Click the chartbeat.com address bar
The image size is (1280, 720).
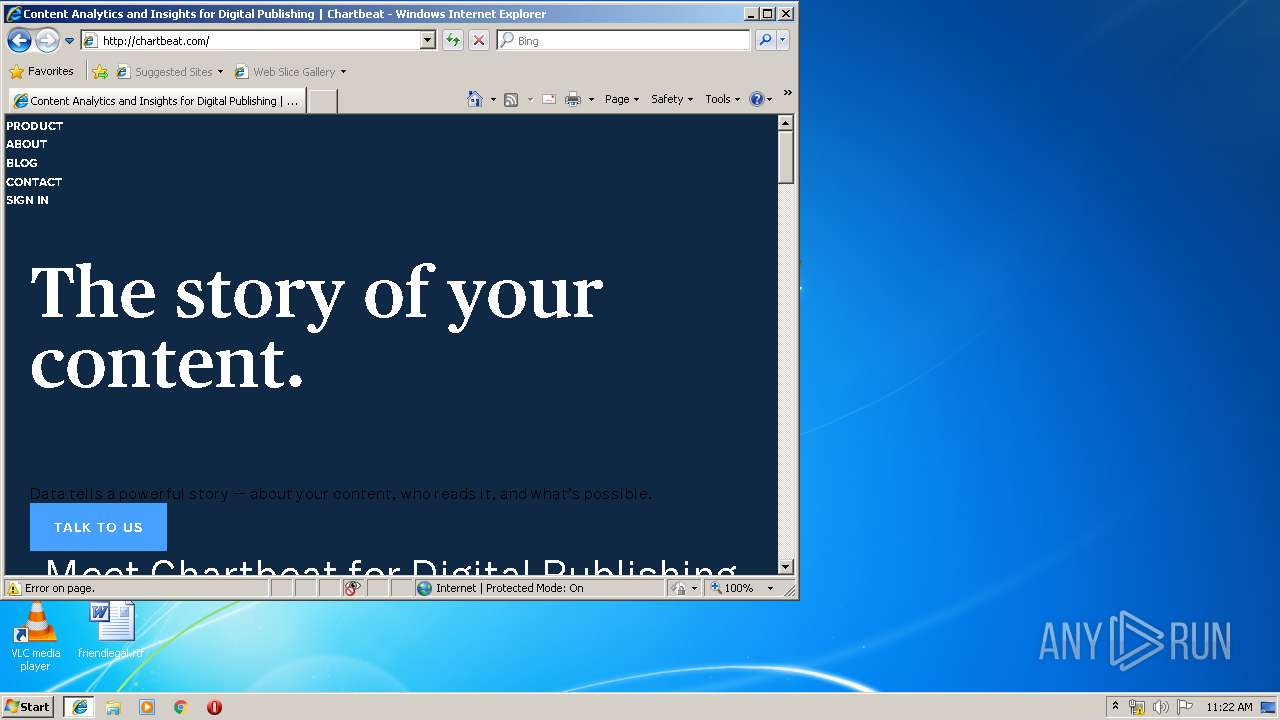pyautogui.click(x=258, y=40)
